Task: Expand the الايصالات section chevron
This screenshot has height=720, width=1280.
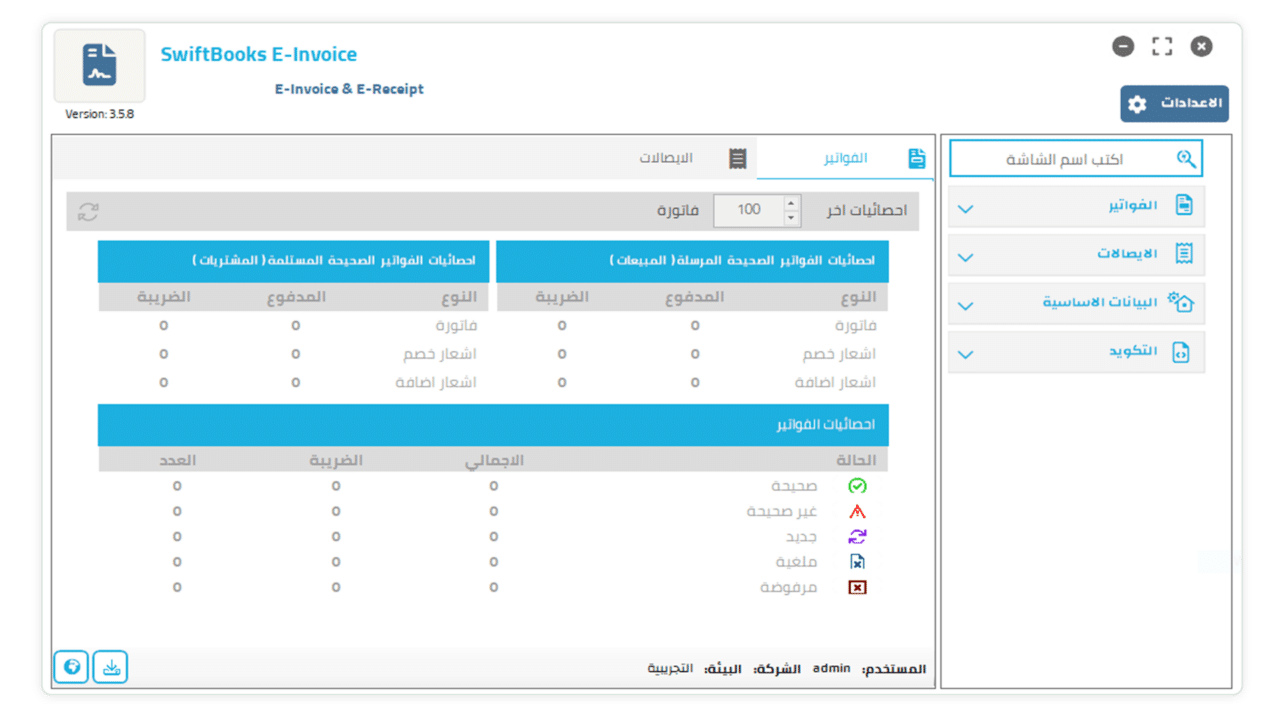Action: click(x=965, y=256)
